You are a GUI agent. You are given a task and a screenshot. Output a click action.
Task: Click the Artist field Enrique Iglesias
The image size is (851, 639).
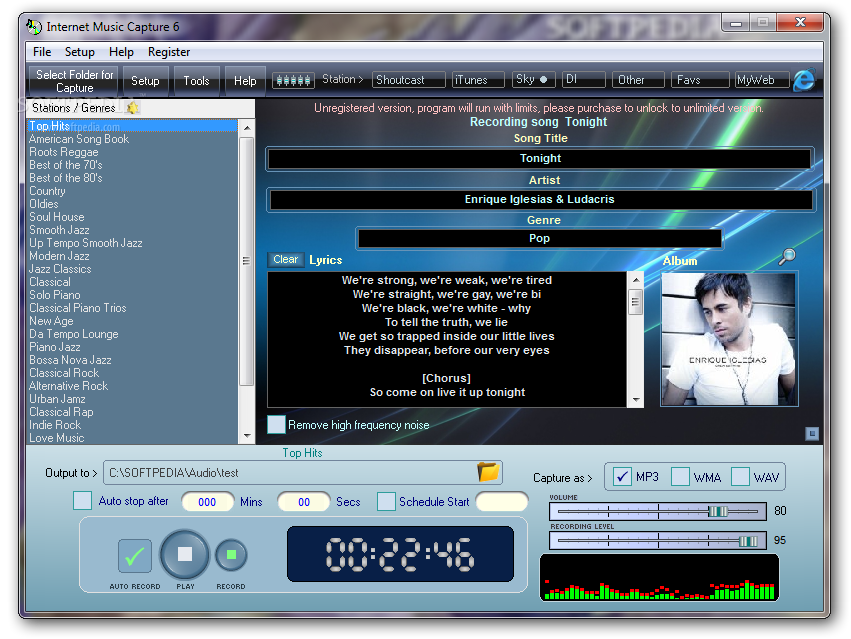[x=541, y=199]
